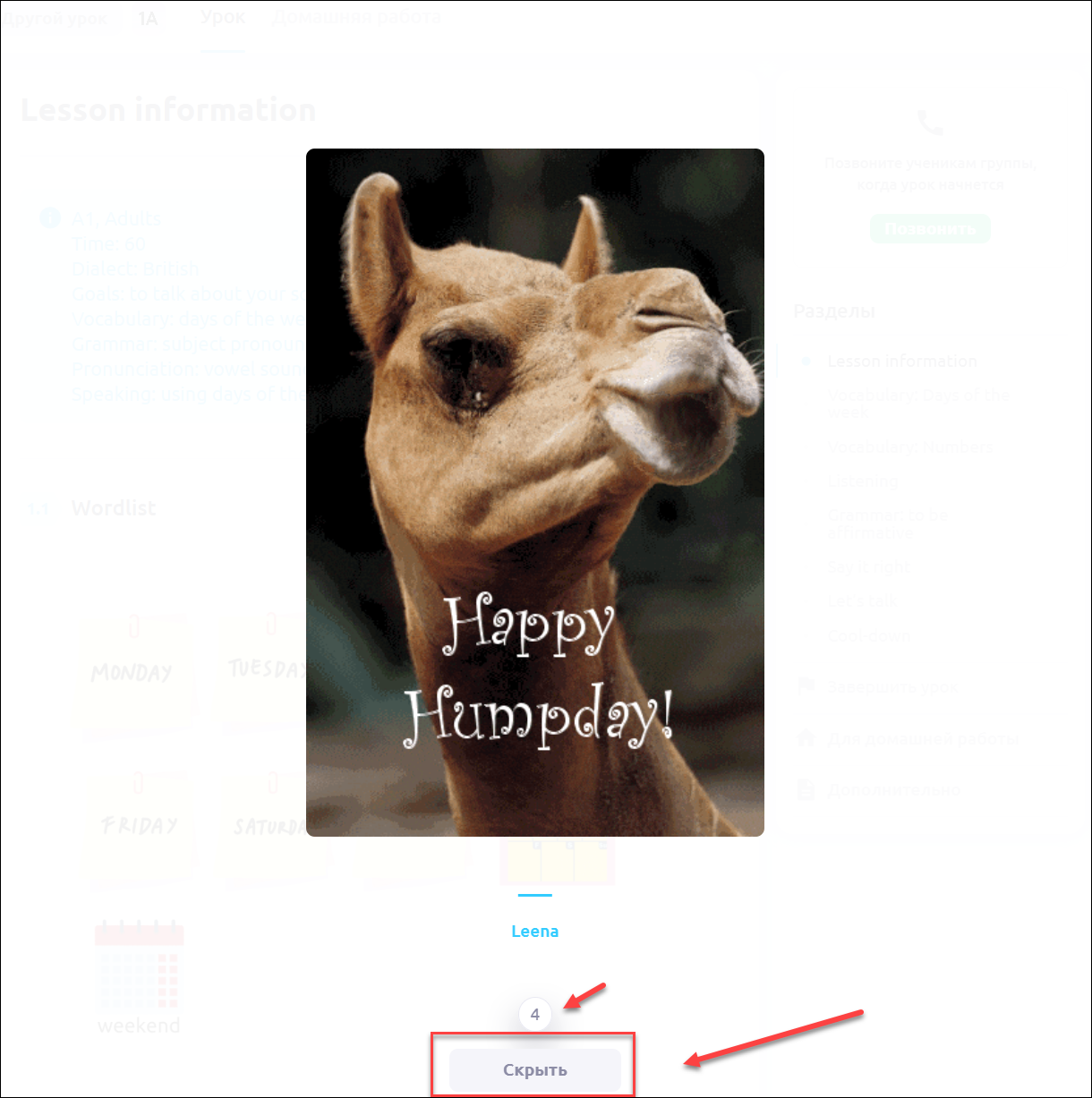Jump to the Listening section
Image resolution: width=1092 pixels, height=1098 pixels.
tap(862, 481)
